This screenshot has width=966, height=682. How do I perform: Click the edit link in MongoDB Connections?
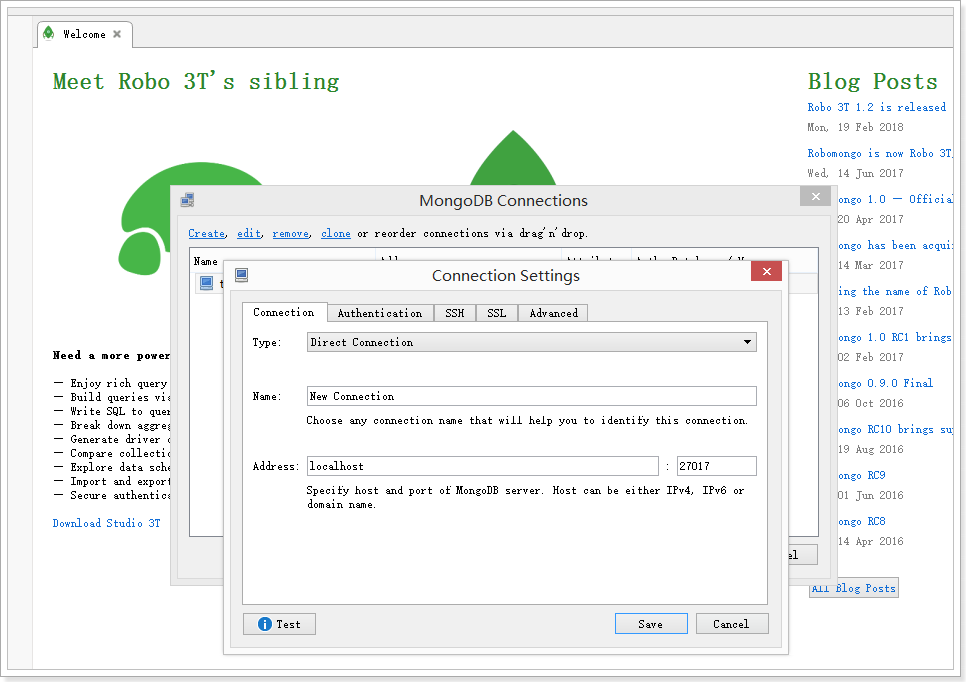pos(249,233)
